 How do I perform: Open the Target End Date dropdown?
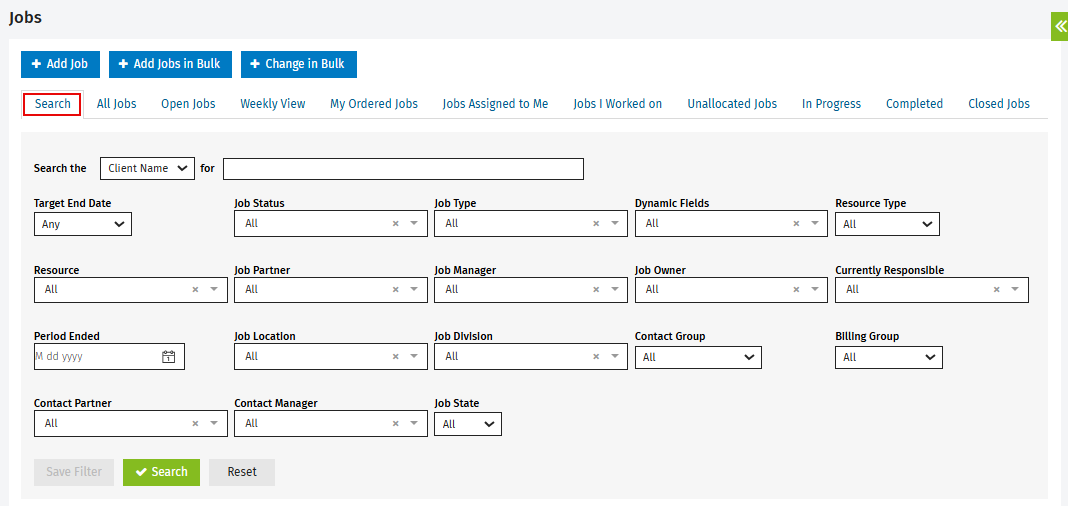tap(82, 224)
